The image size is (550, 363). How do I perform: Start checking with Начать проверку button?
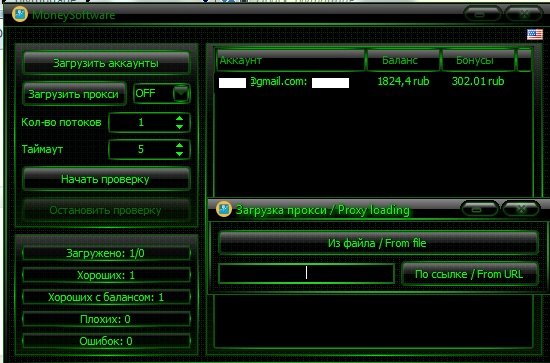pos(106,179)
